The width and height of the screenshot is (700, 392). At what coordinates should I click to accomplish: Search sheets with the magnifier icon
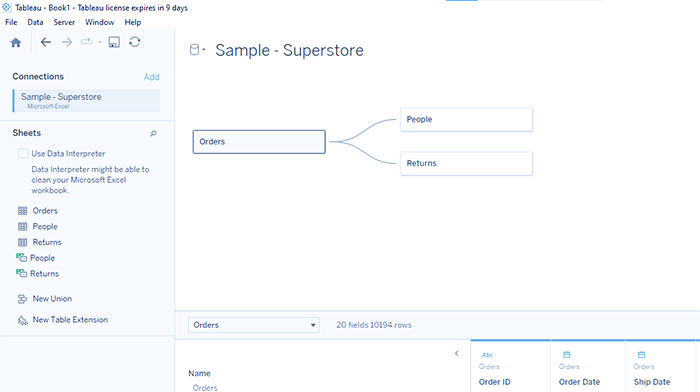[x=153, y=133]
